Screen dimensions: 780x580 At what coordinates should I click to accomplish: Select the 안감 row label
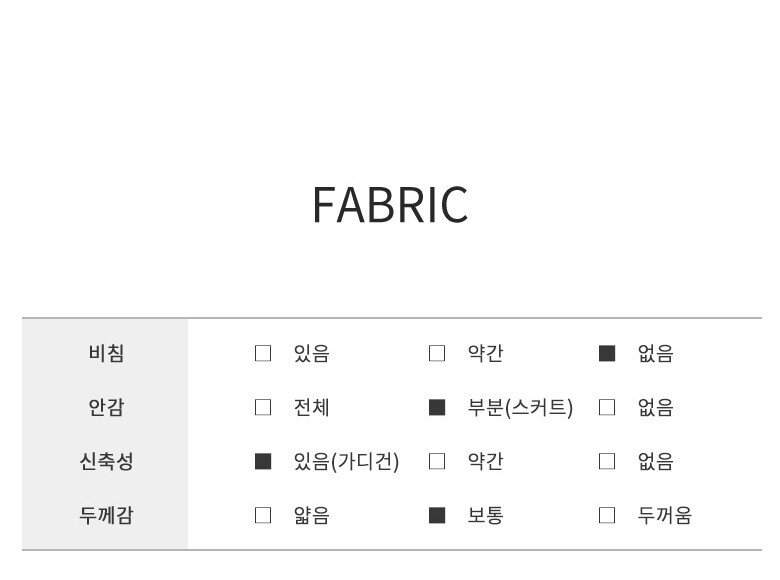tap(106, 407)
